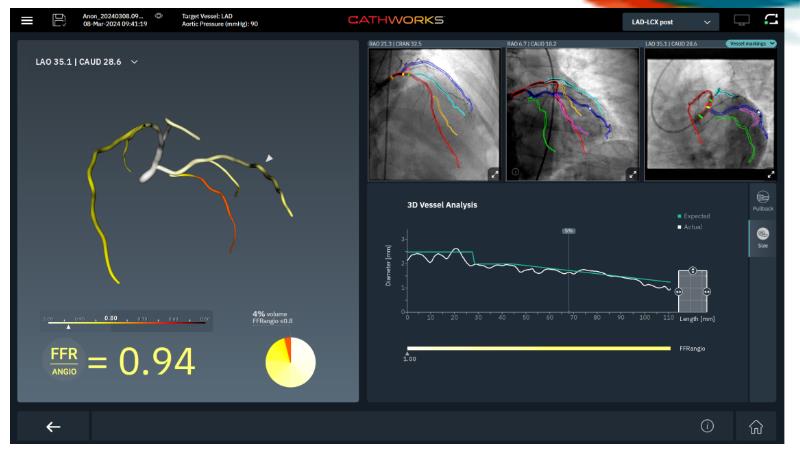
Task: Click the save report icon
Action: click(58, 20)
